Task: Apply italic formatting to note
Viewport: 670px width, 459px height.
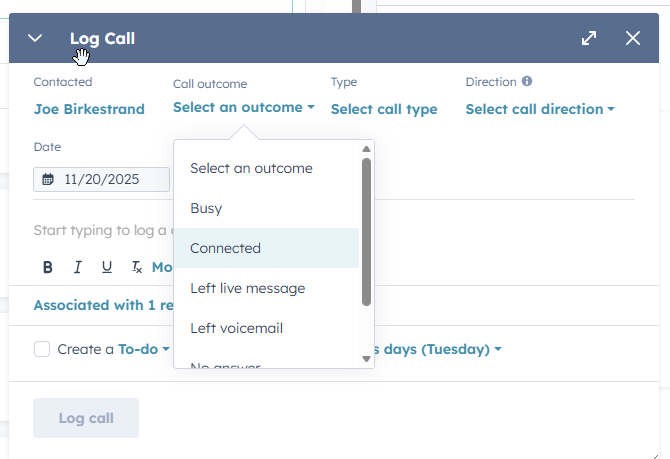Action: (77, 267)
